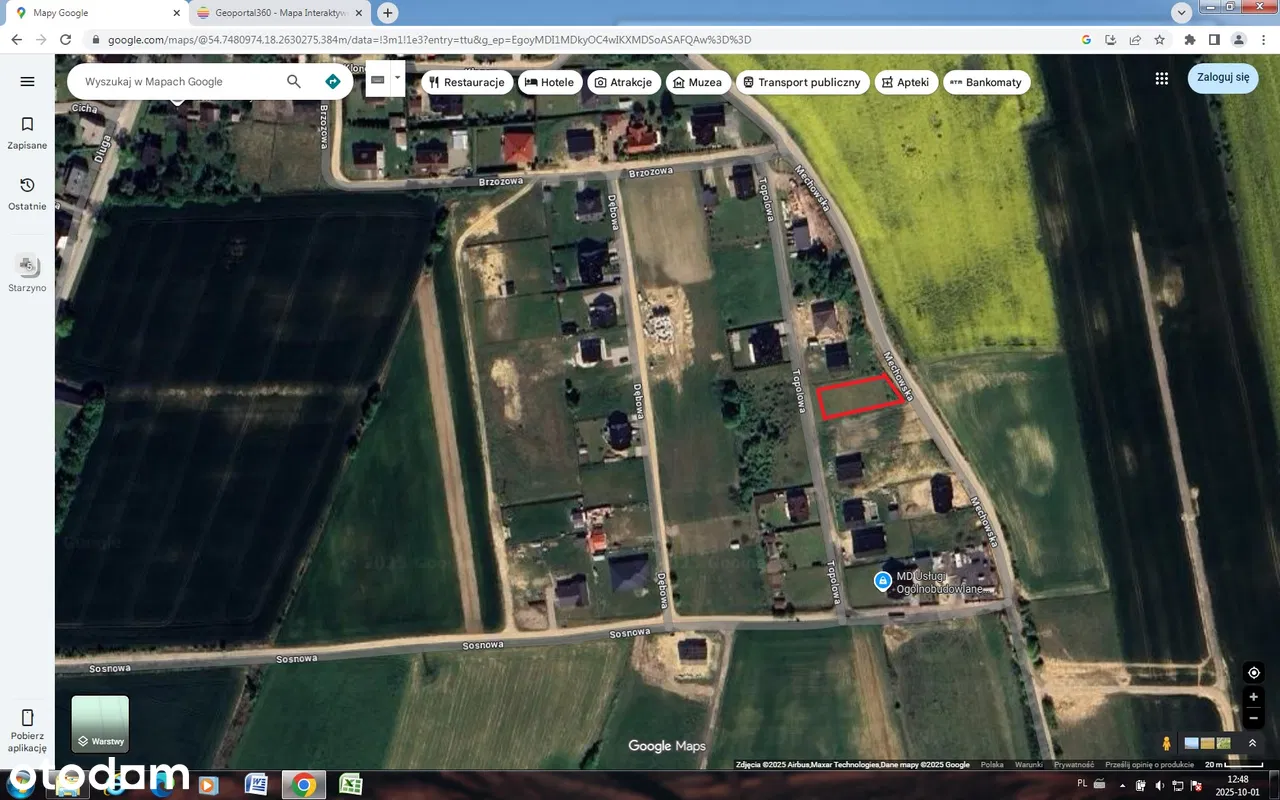Open the keyboard input tool dropdown arrow
Viewport: 1280px width, 800px height.
[x=397, y=77]
